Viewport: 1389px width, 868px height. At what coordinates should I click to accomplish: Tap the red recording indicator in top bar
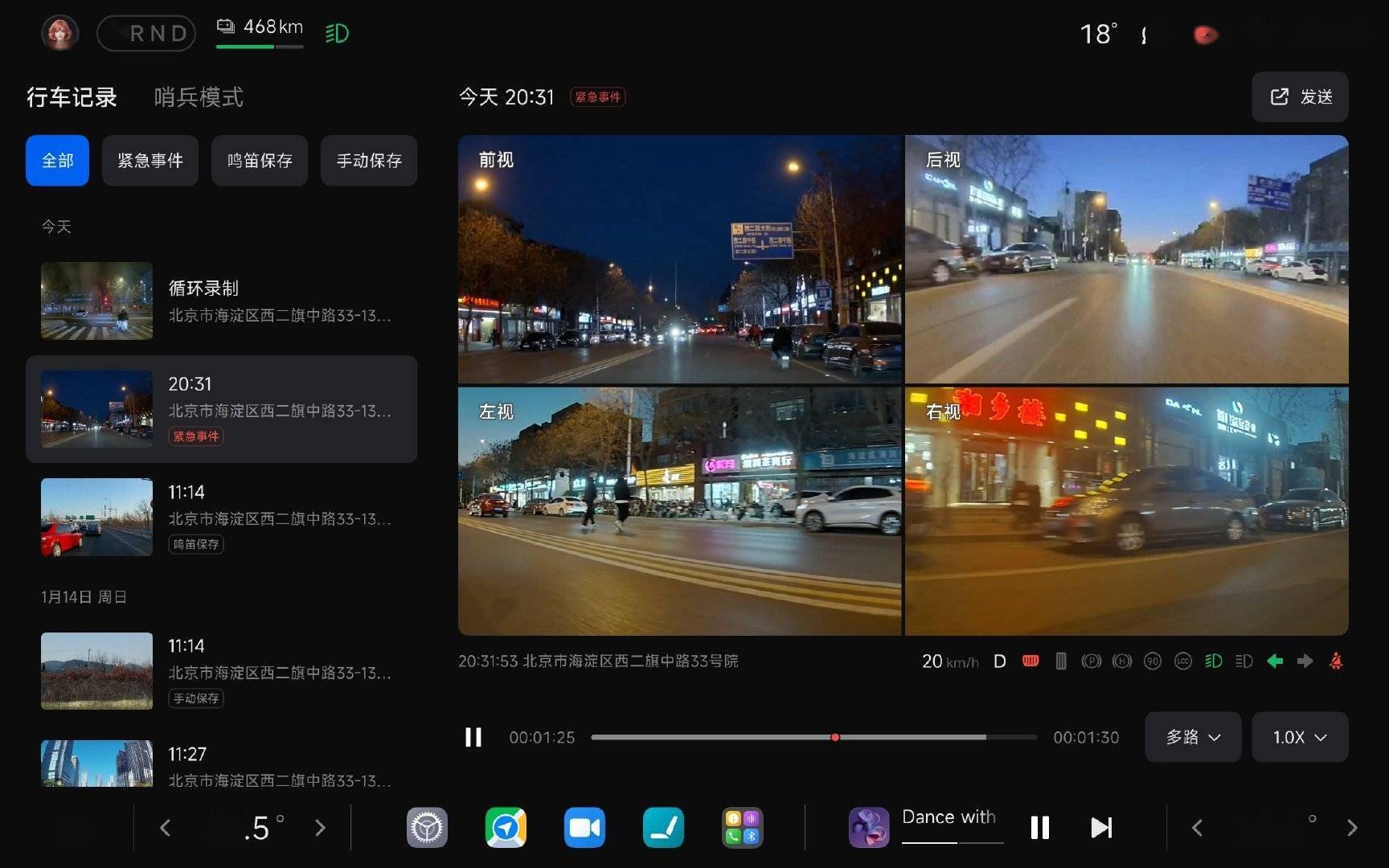(1205, 35)
